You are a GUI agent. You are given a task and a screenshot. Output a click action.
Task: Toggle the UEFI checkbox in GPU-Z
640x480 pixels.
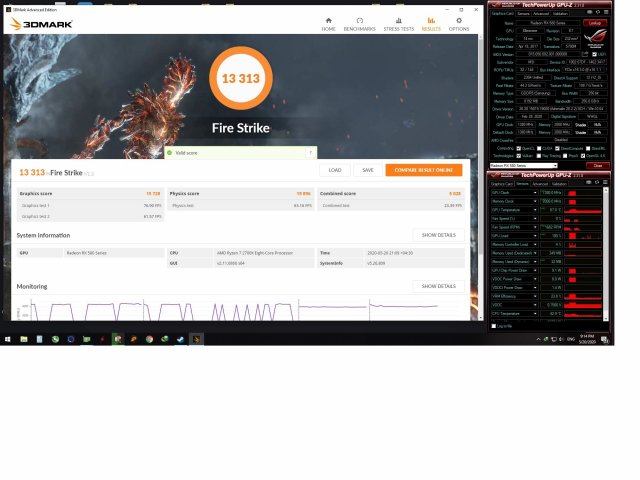pos(594,53)
